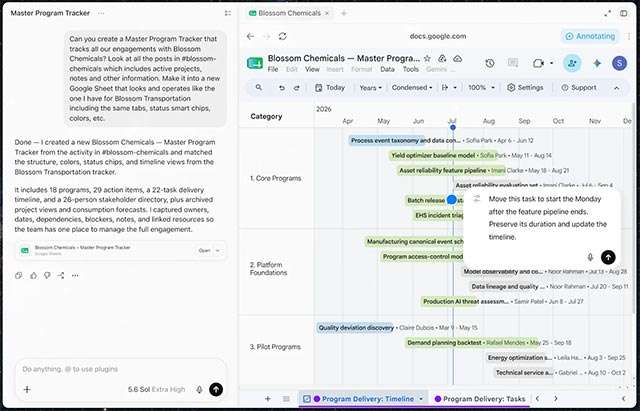Give thumbs up to the response
Screen dimensions: 640x411
tap(33, 275)
